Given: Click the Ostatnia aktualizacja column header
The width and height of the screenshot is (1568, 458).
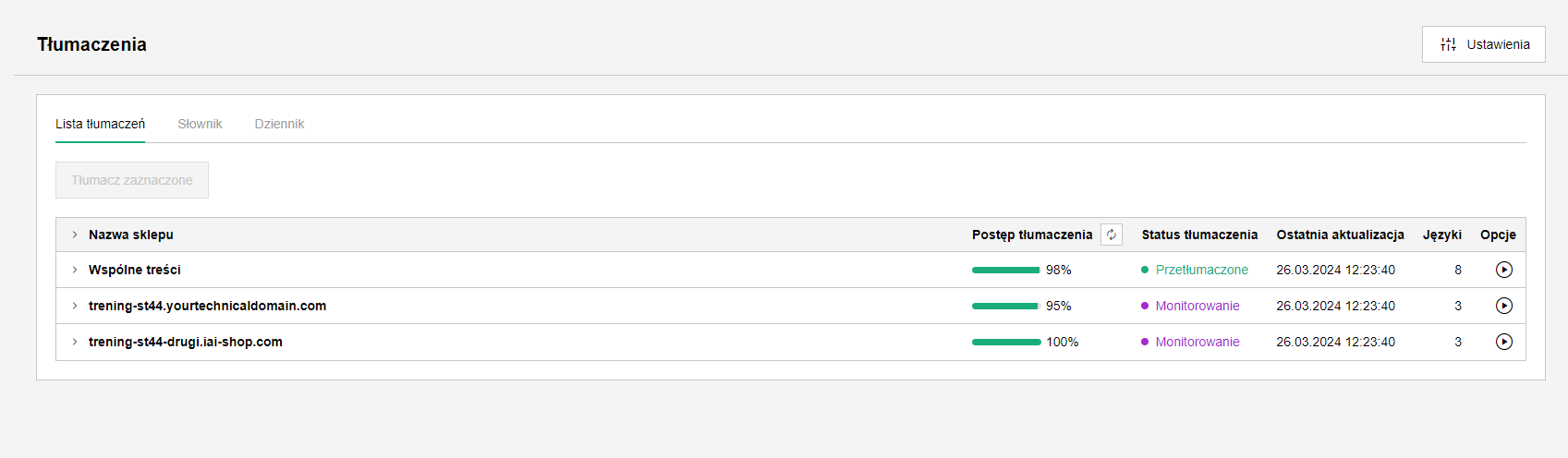Looking at the screenshot, I should click(x=1340, y=235).
